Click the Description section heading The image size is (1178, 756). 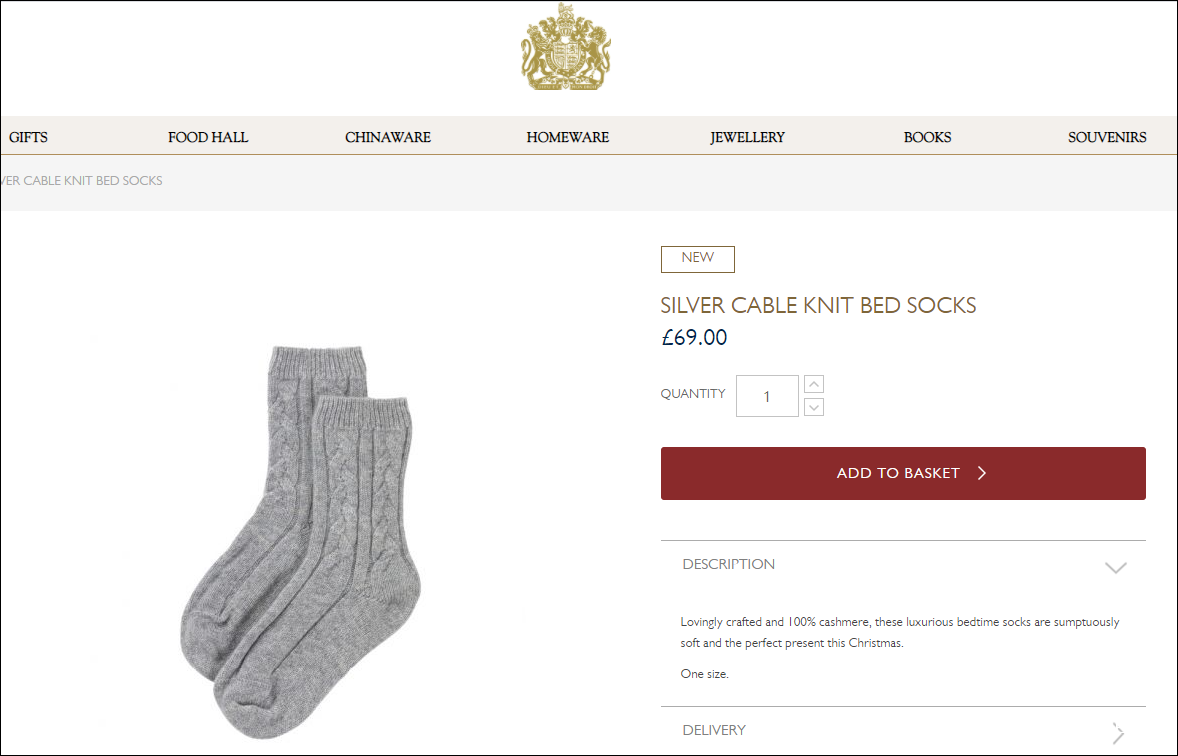coord(729,565)
